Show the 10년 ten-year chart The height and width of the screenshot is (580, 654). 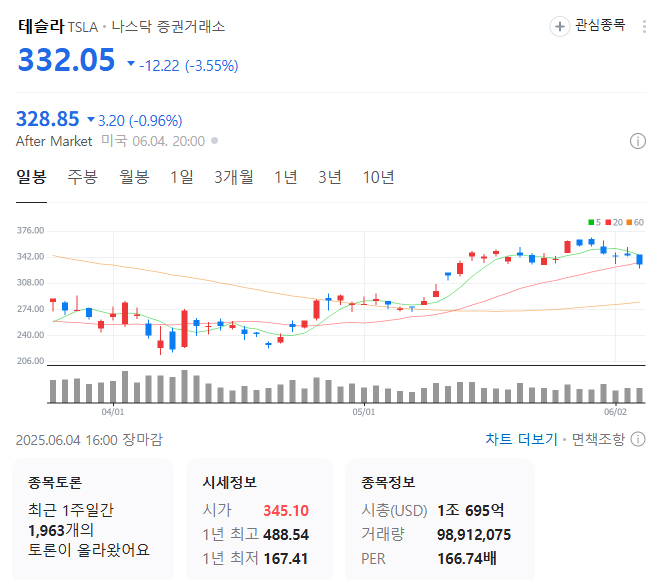(x=378, y=177)
